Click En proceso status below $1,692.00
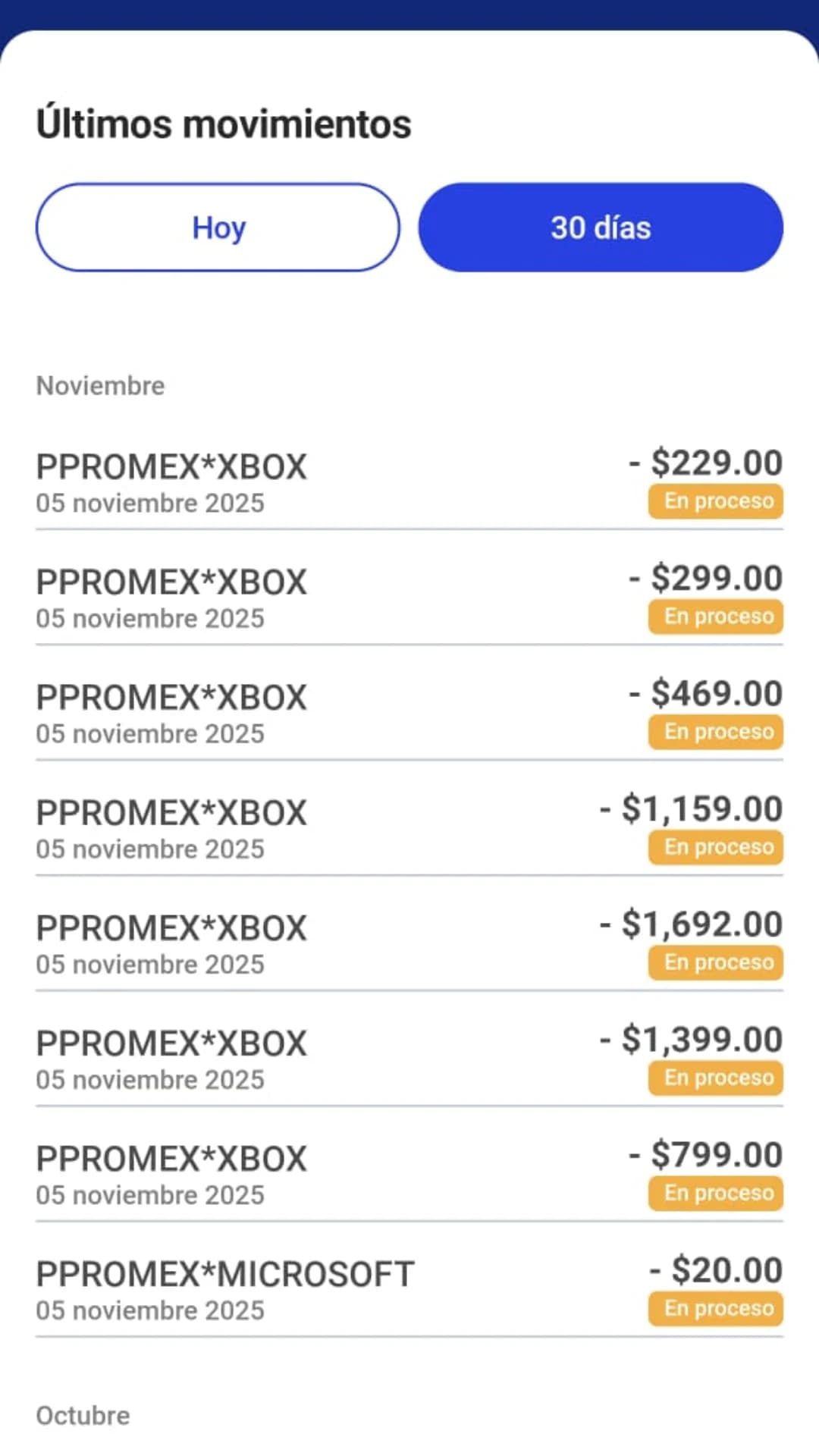This screenshot has width=819, height=1456. (715, 962)
